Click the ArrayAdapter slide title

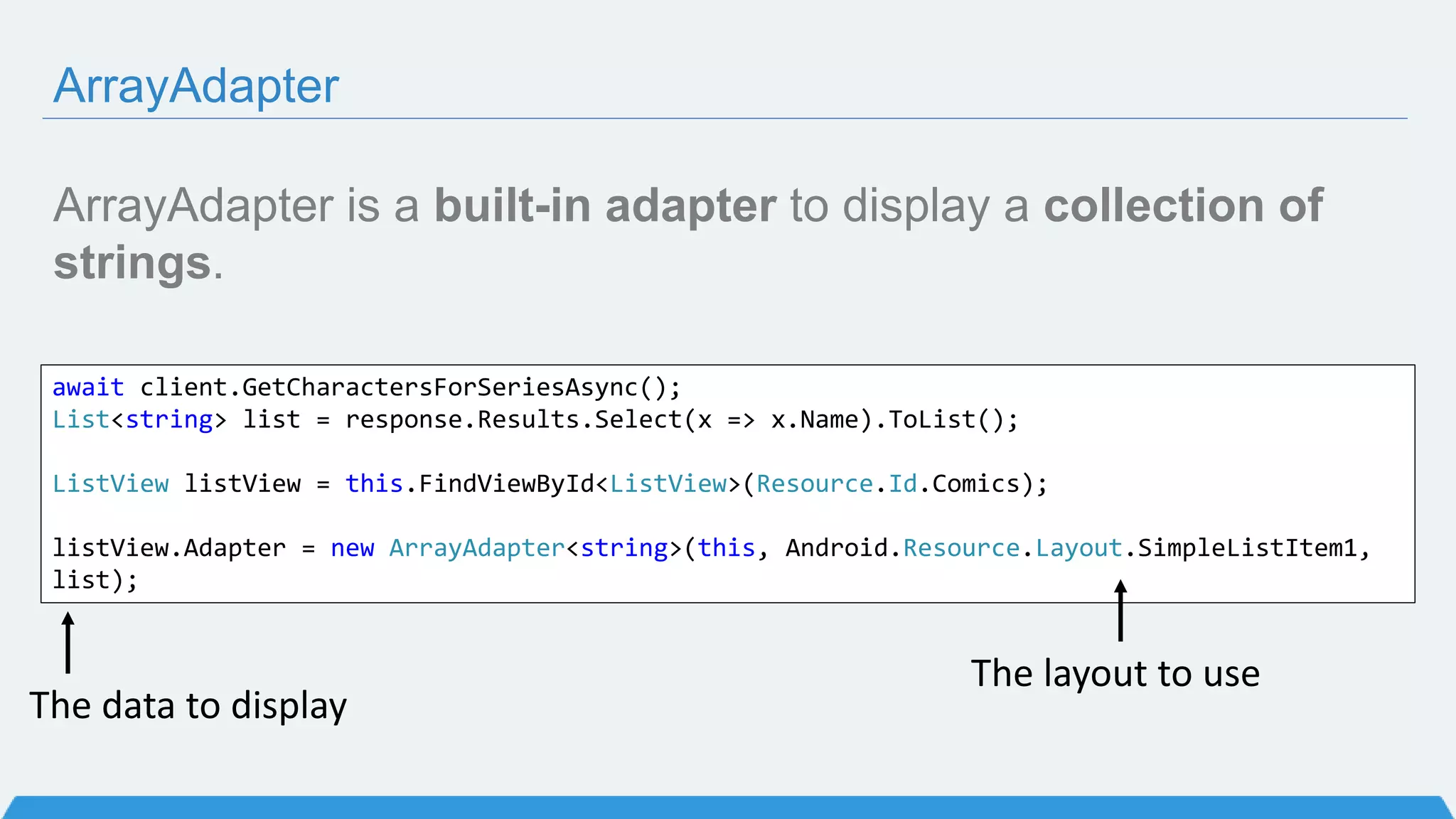[196, 87]
